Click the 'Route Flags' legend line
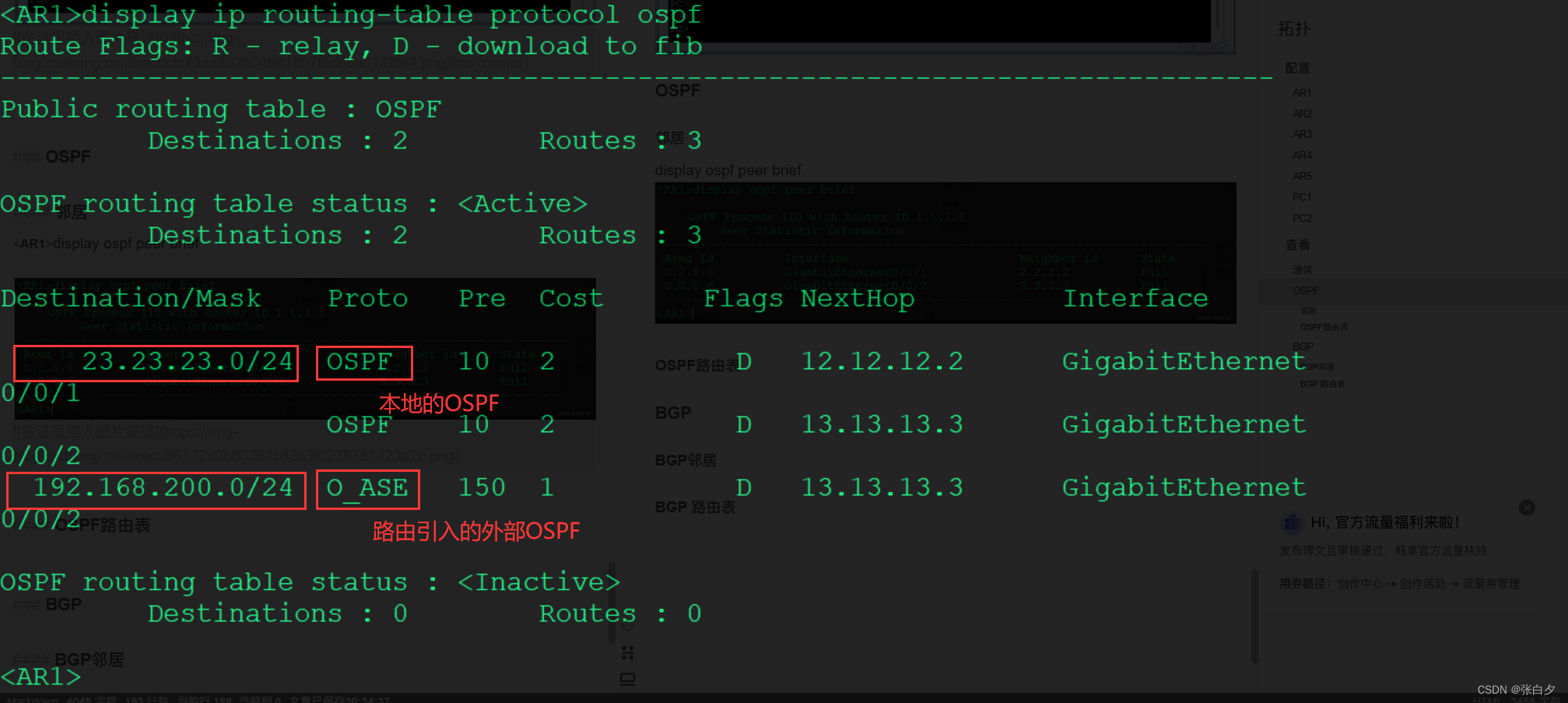This screenshot has width=1568, height=703. 352,47
